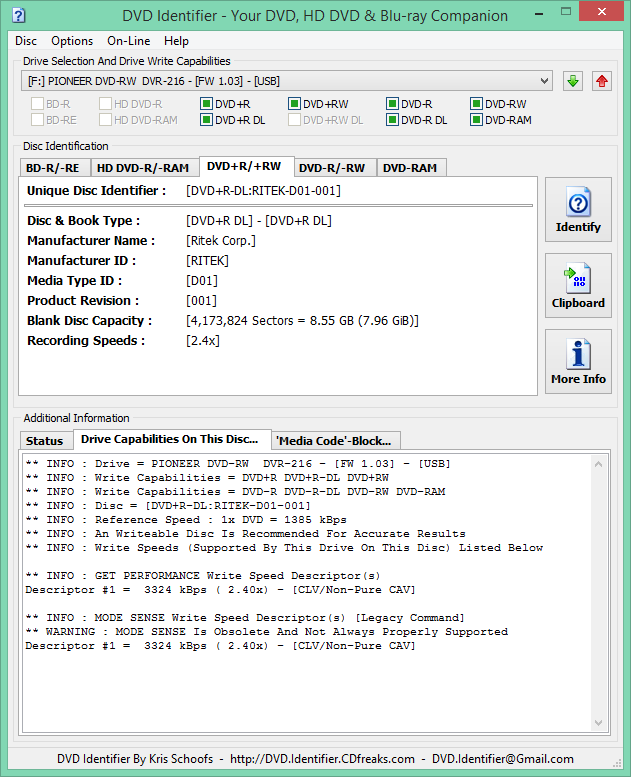Click the log scrollbar up arrow

pos(598,464)
